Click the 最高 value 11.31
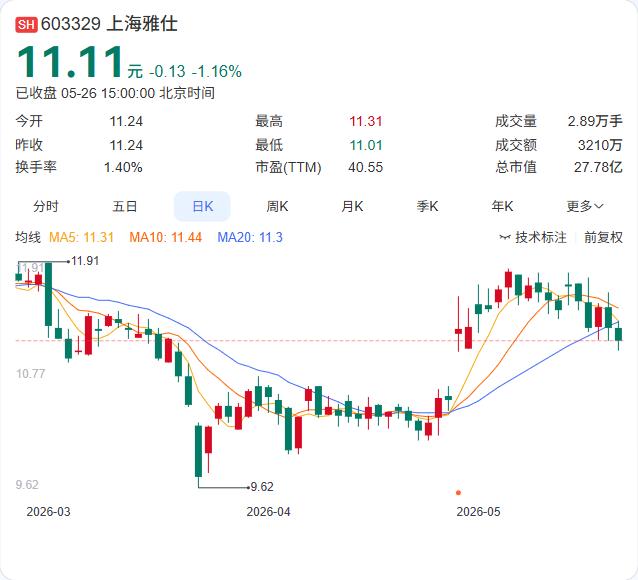Screen dimensions: 638x580 366,121
